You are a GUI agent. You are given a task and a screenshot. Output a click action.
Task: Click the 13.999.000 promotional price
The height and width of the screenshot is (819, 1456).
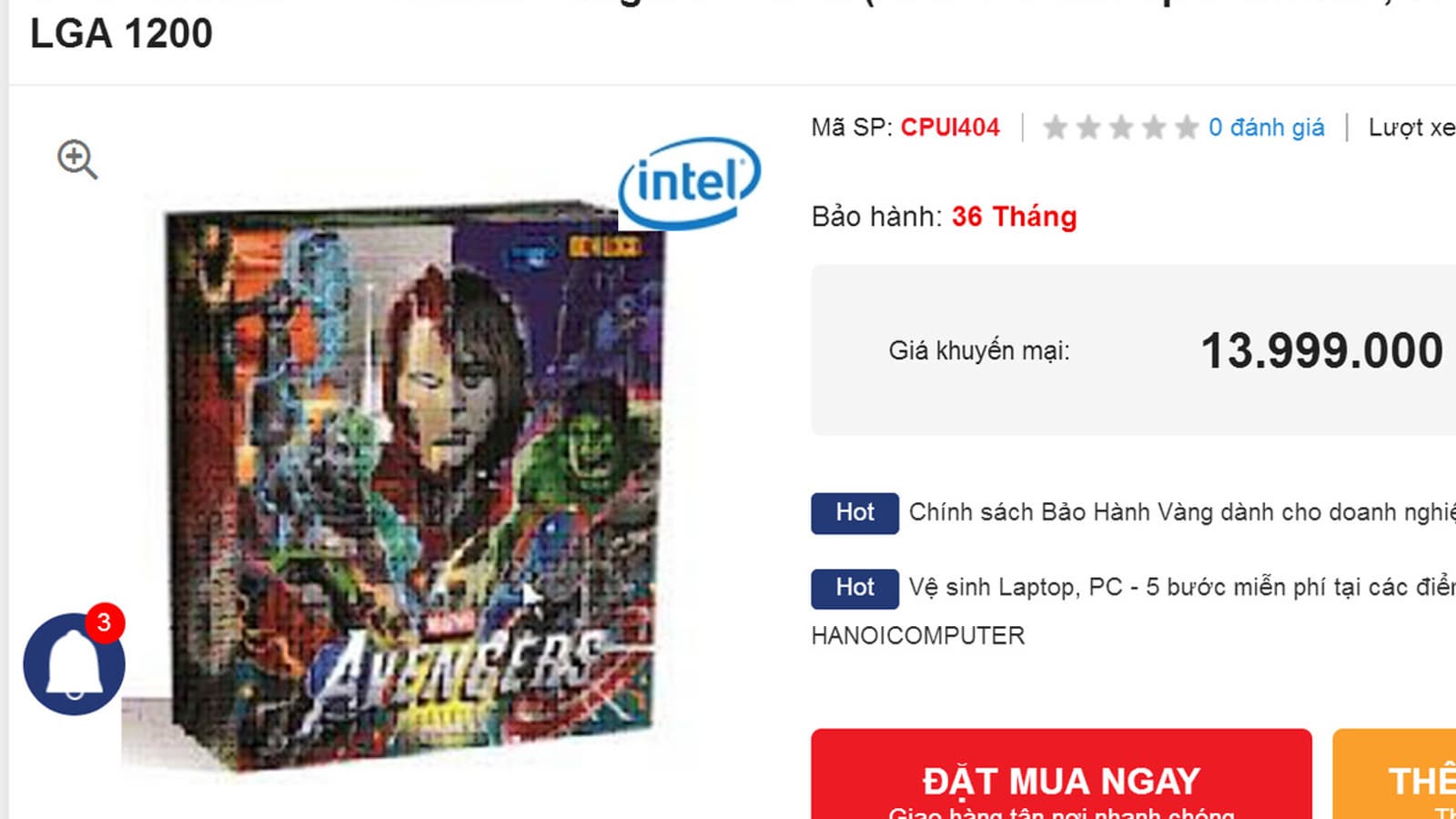[x=1321, y=351]
